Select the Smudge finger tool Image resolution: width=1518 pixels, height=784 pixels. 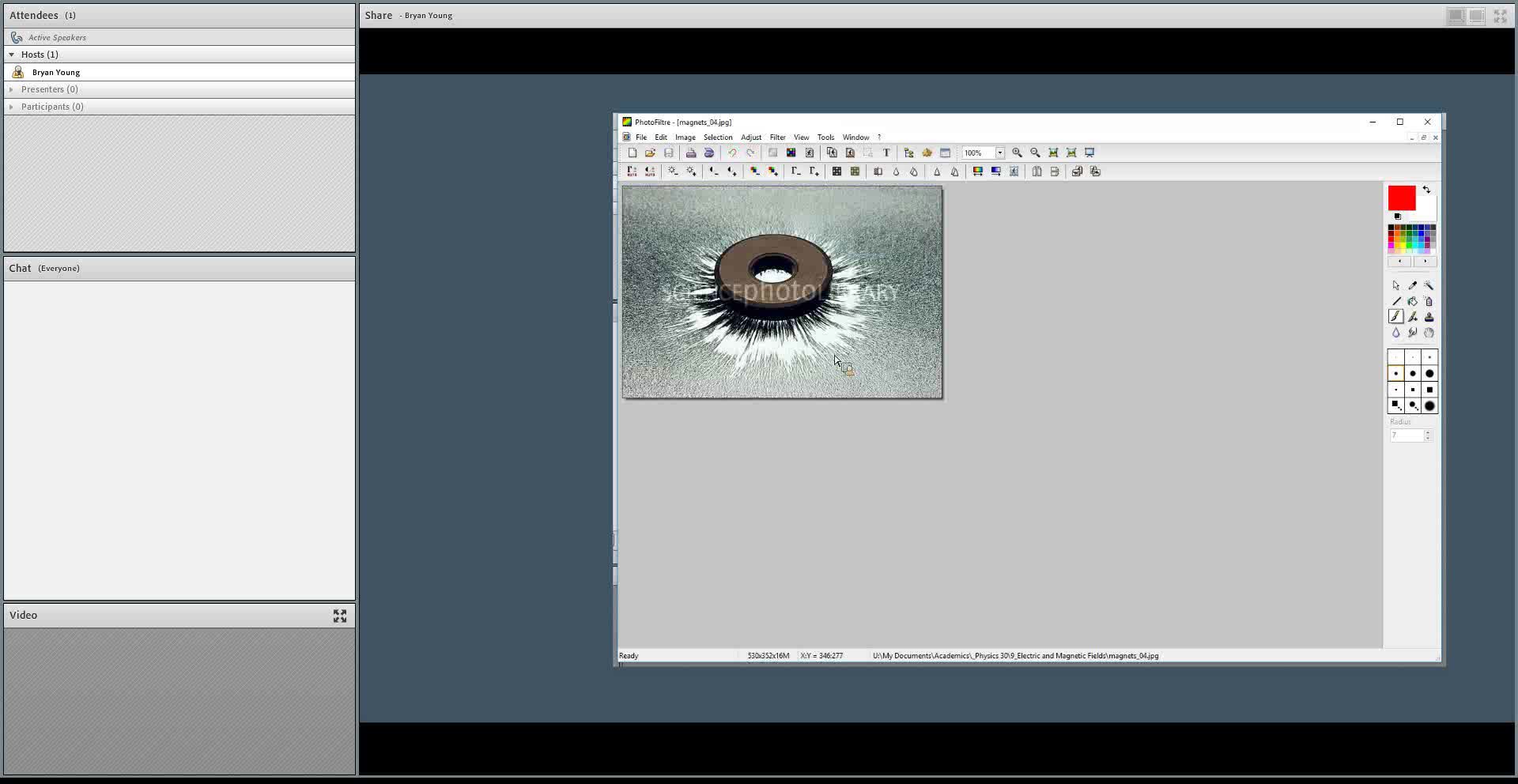[1413, 333]
